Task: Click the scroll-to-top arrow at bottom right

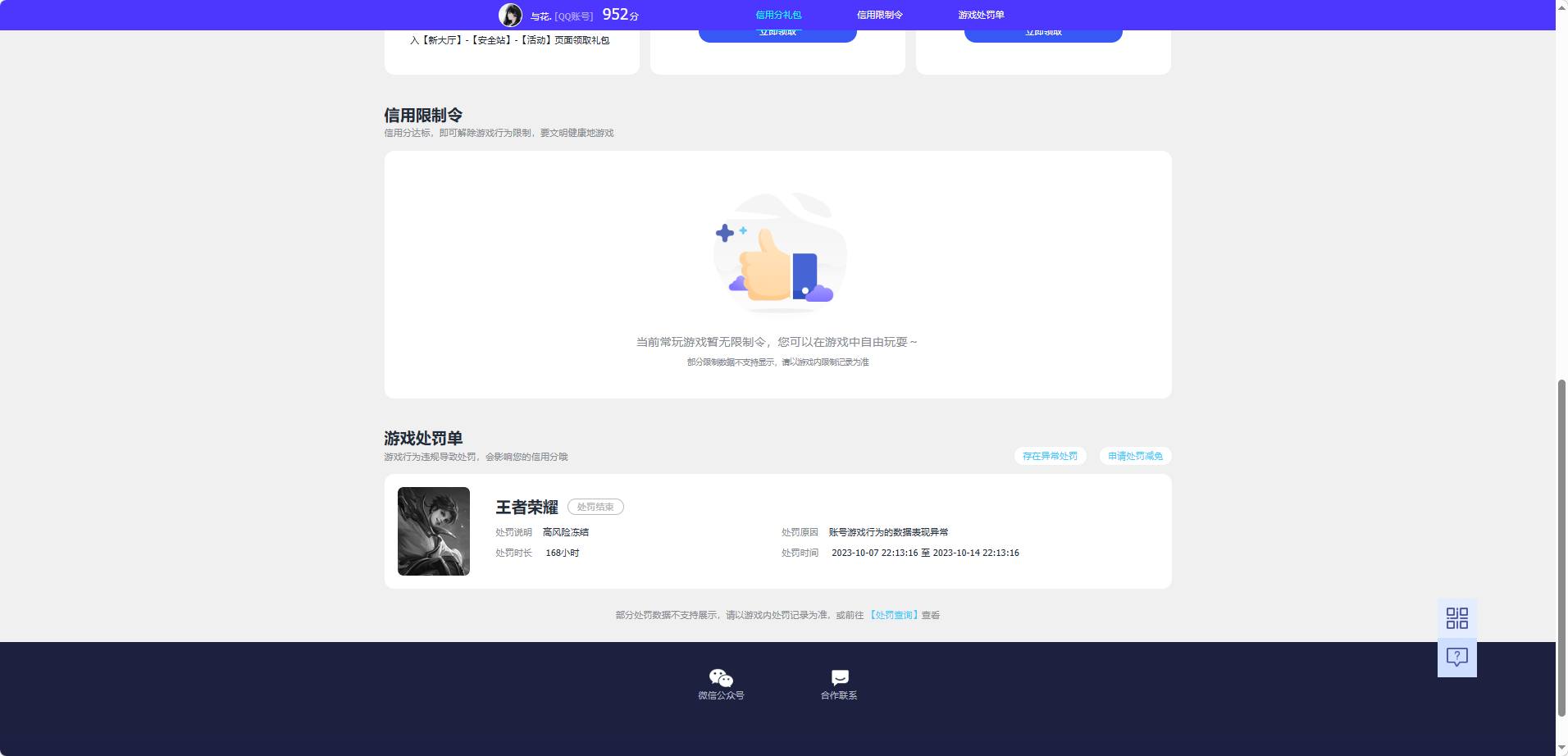Action: [x=1561, y=748]
